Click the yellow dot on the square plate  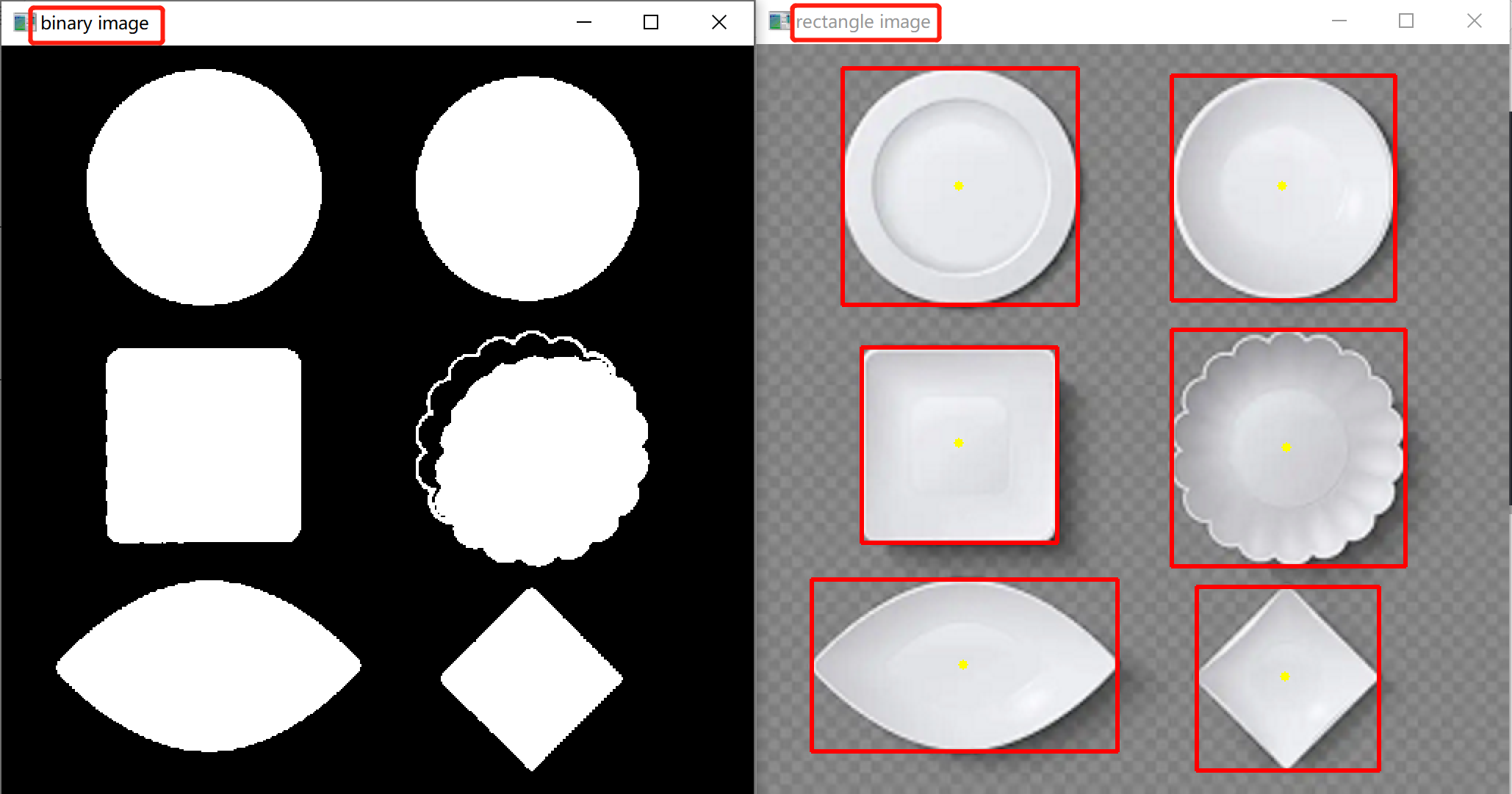pos(958,443)
